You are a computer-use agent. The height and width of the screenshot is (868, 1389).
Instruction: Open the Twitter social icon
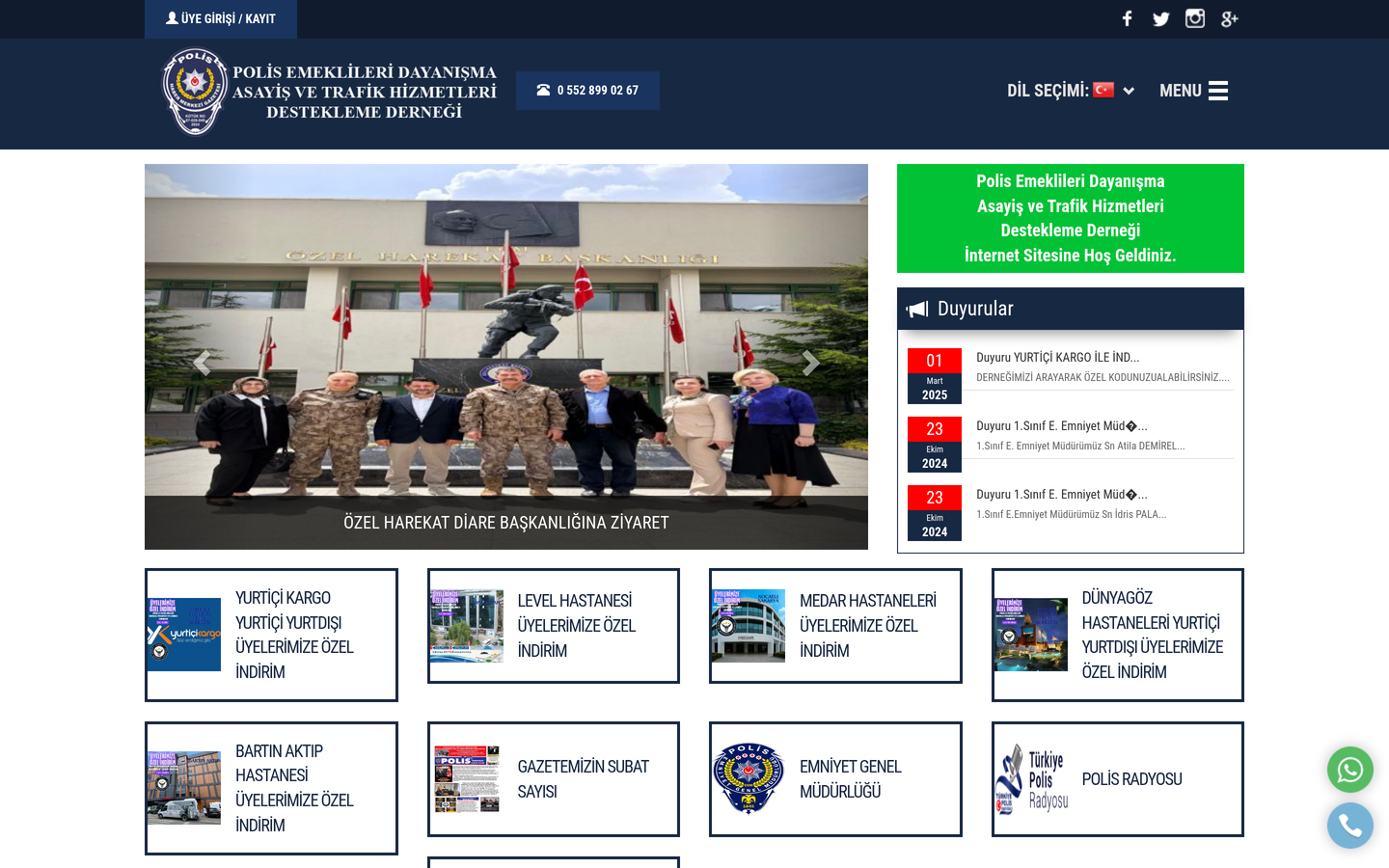click(x=1160, y=18)
